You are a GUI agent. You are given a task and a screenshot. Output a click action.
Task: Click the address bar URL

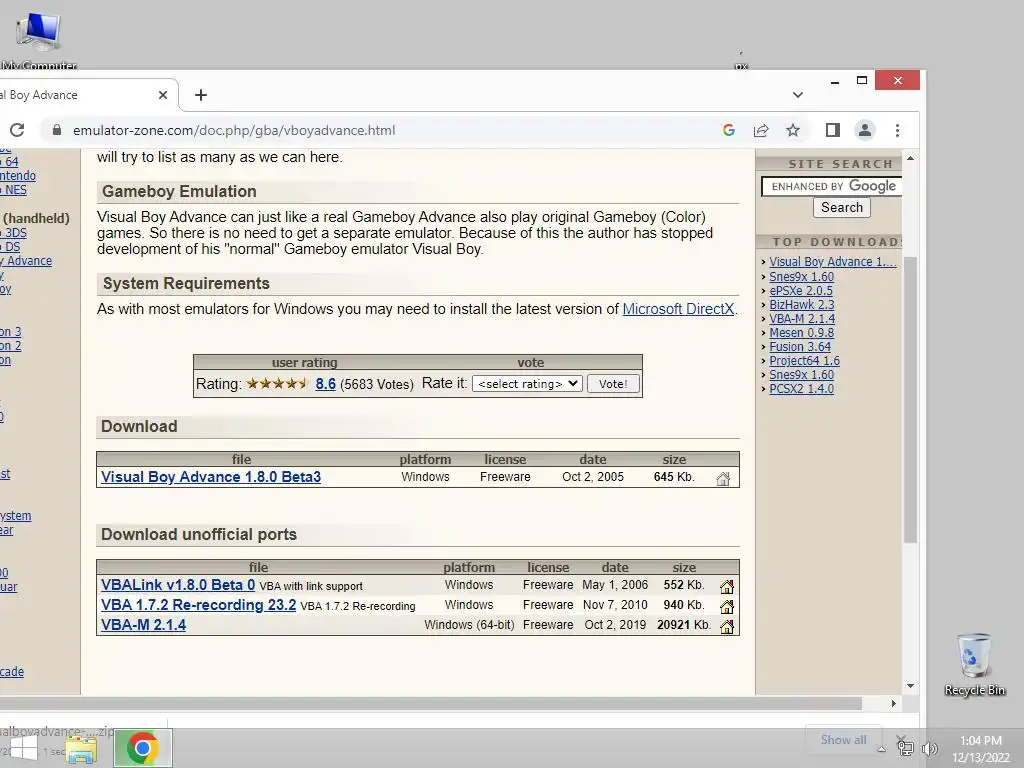(234, 130)
